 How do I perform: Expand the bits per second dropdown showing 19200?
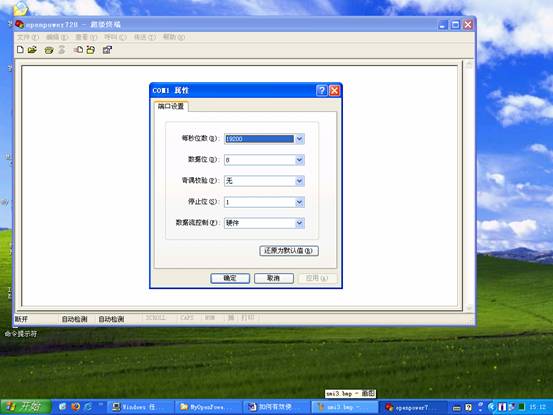point(299,139)
